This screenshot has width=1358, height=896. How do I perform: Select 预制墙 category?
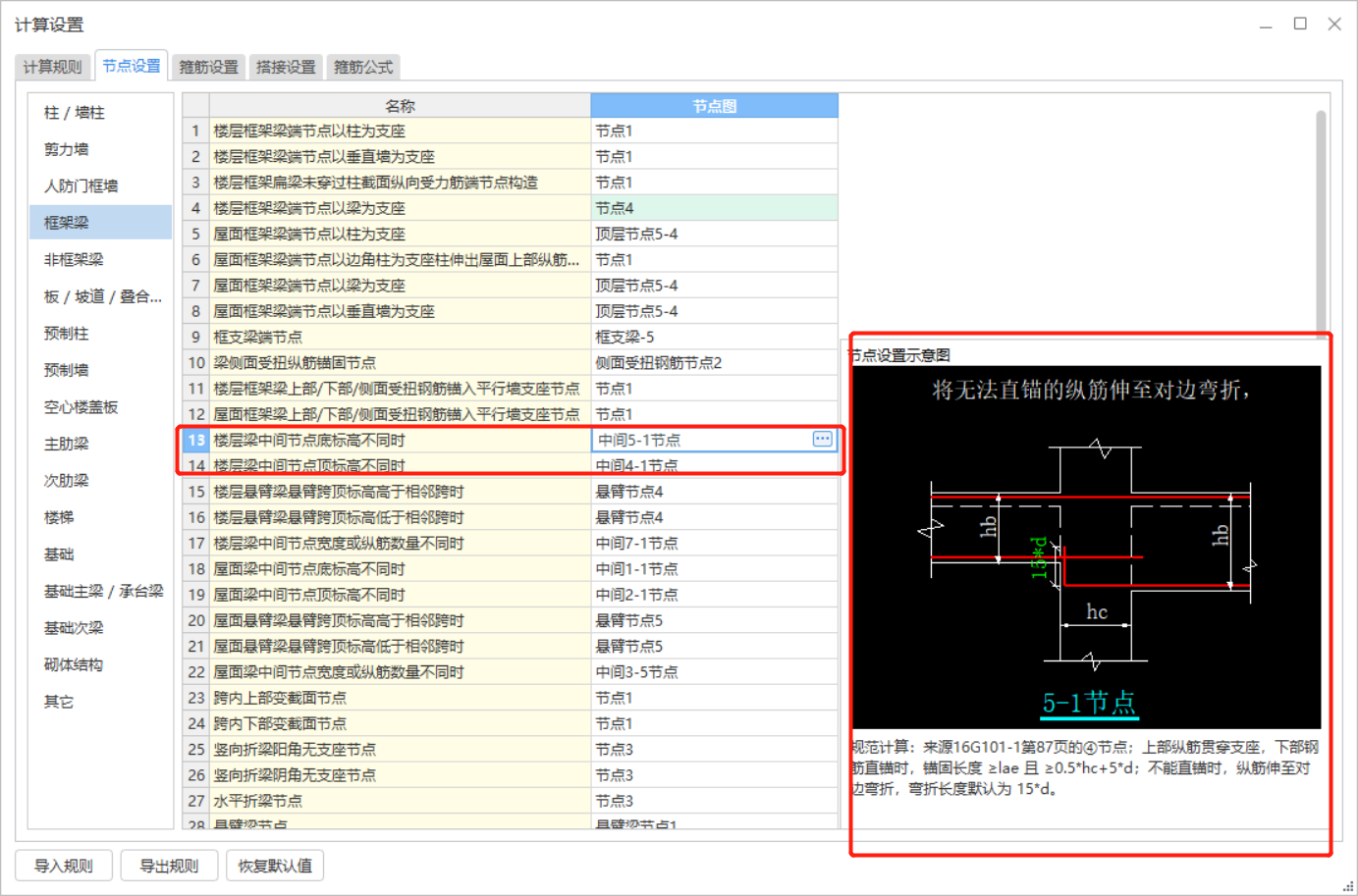(100, 370)
